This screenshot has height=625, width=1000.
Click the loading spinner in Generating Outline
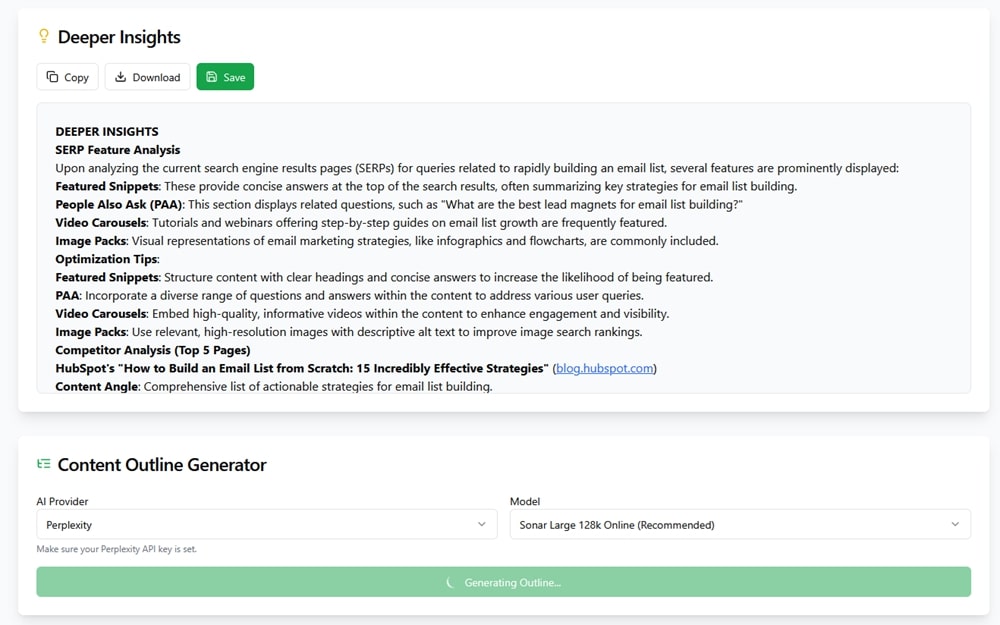tap(452, 582)
